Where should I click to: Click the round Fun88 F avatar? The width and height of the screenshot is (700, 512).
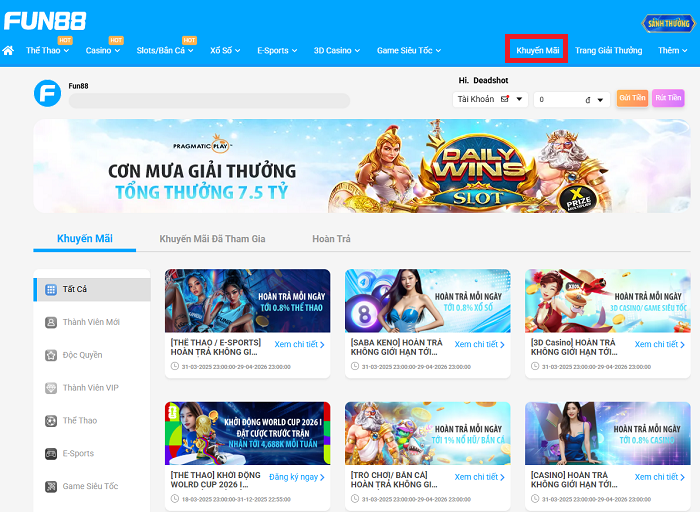coord(47,93)
